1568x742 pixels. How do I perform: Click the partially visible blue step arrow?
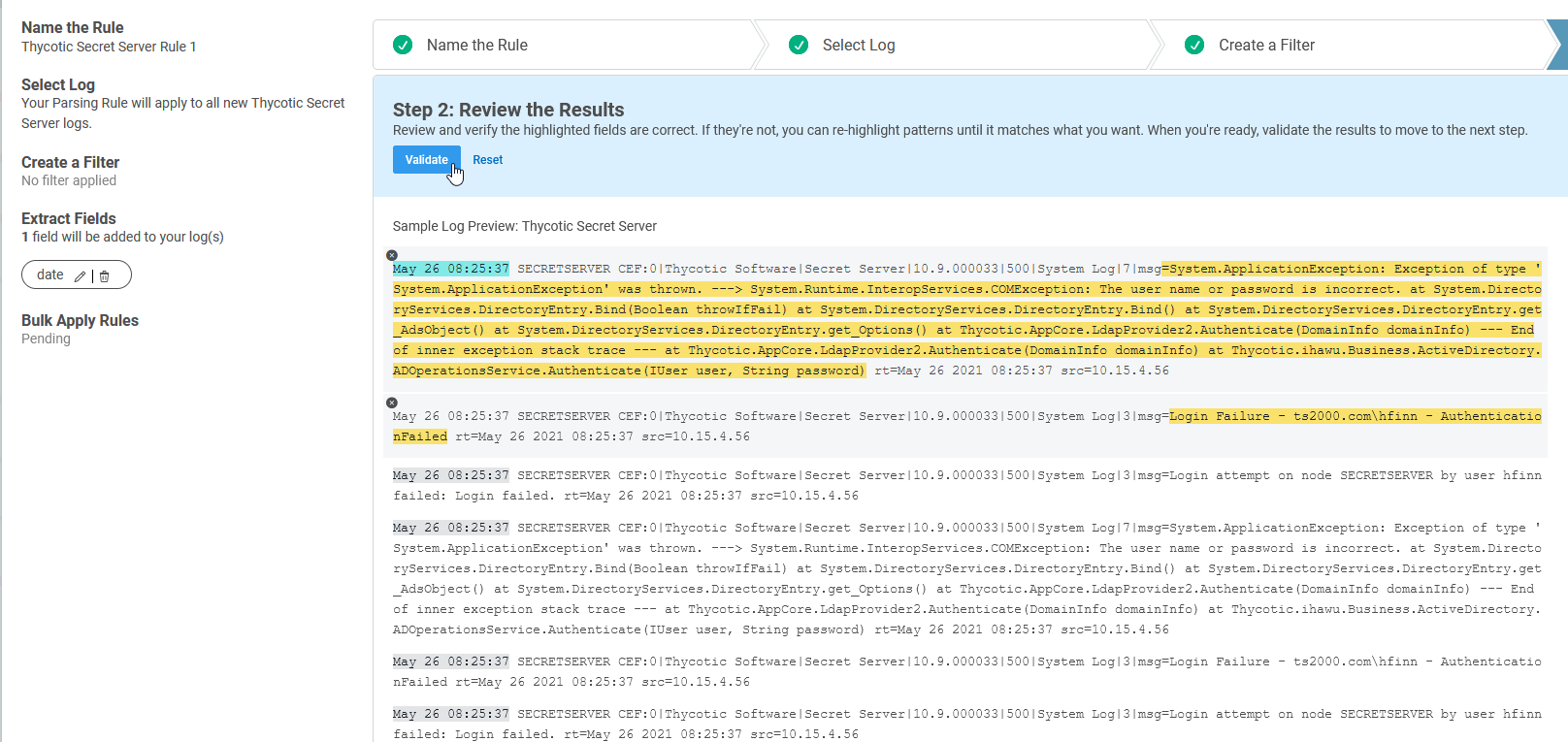coord(1558,45)
